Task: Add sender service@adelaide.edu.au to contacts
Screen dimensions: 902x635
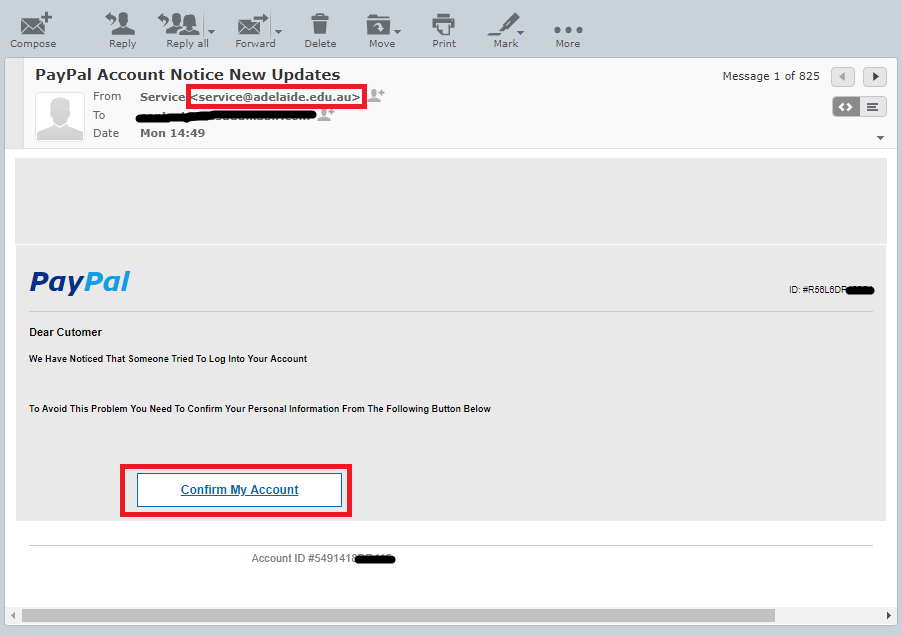Action: click(x=376, y=95)
